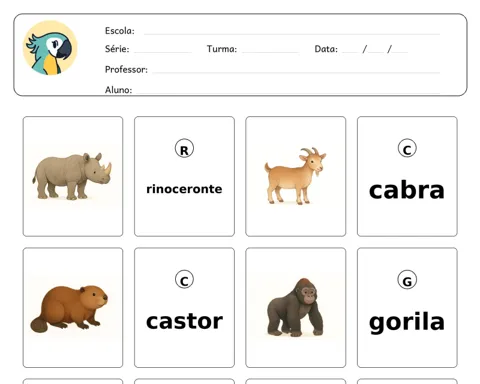Click the circled R letter badge

(184, 149)
